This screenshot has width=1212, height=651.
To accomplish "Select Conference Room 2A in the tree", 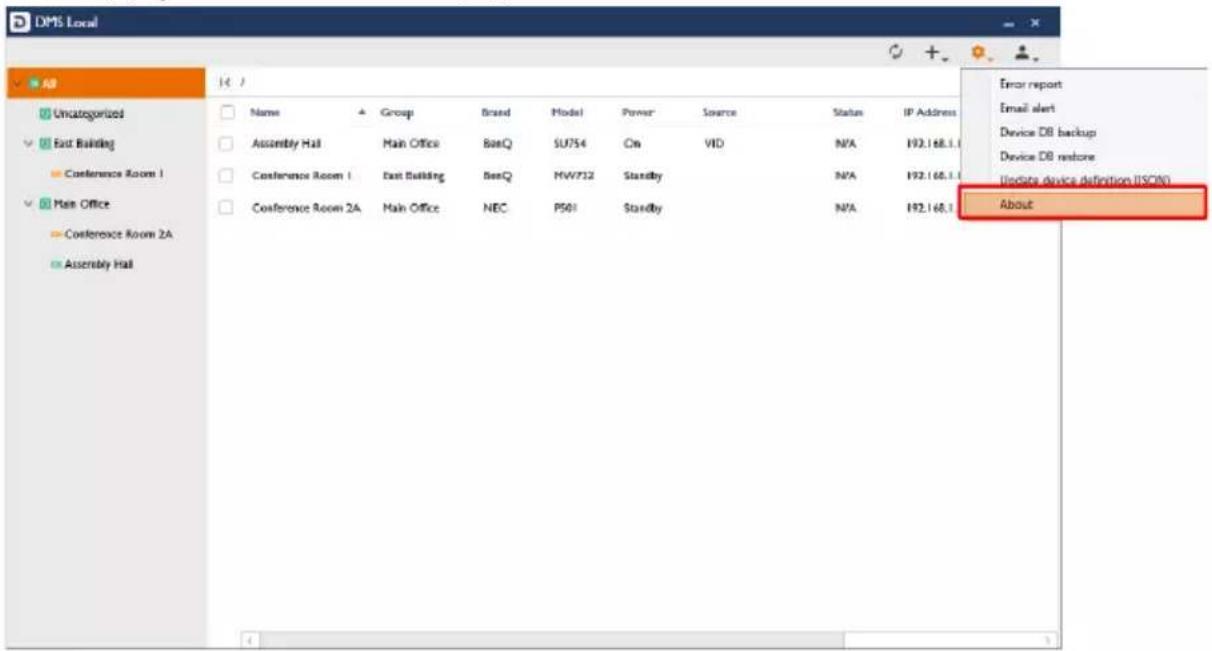I will (x=118, y=234).
